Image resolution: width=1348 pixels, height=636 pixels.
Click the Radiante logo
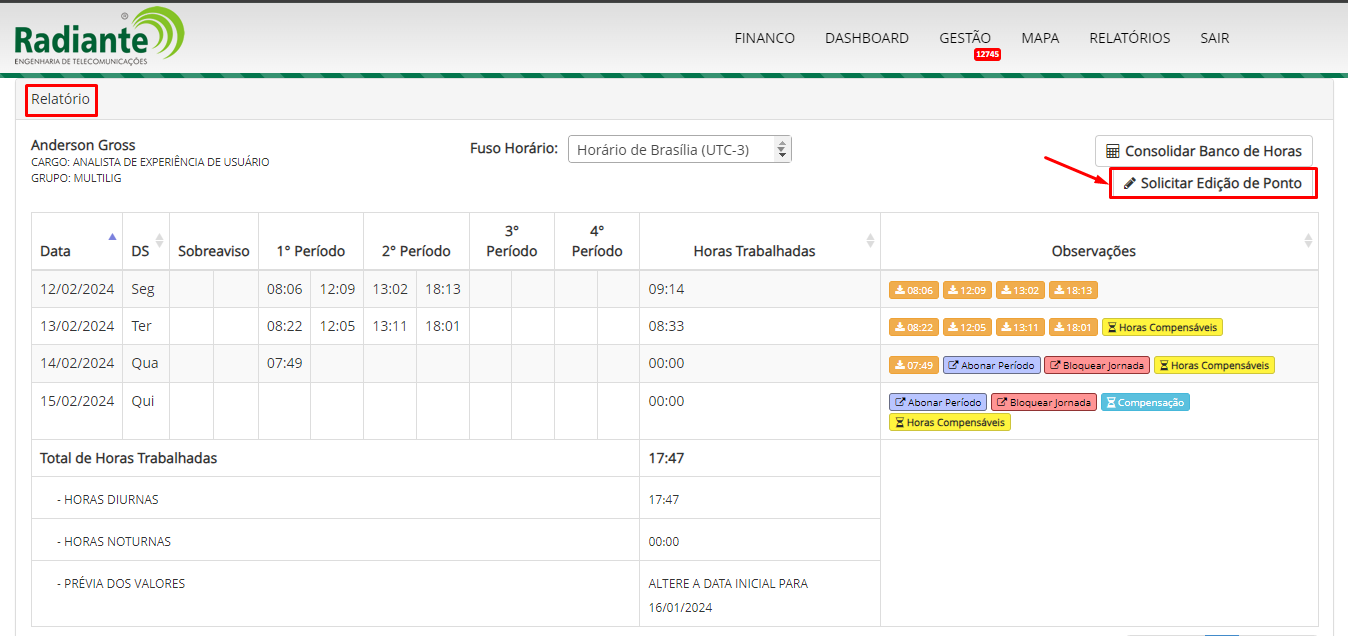pyautogui.click(x=99, y=37)
